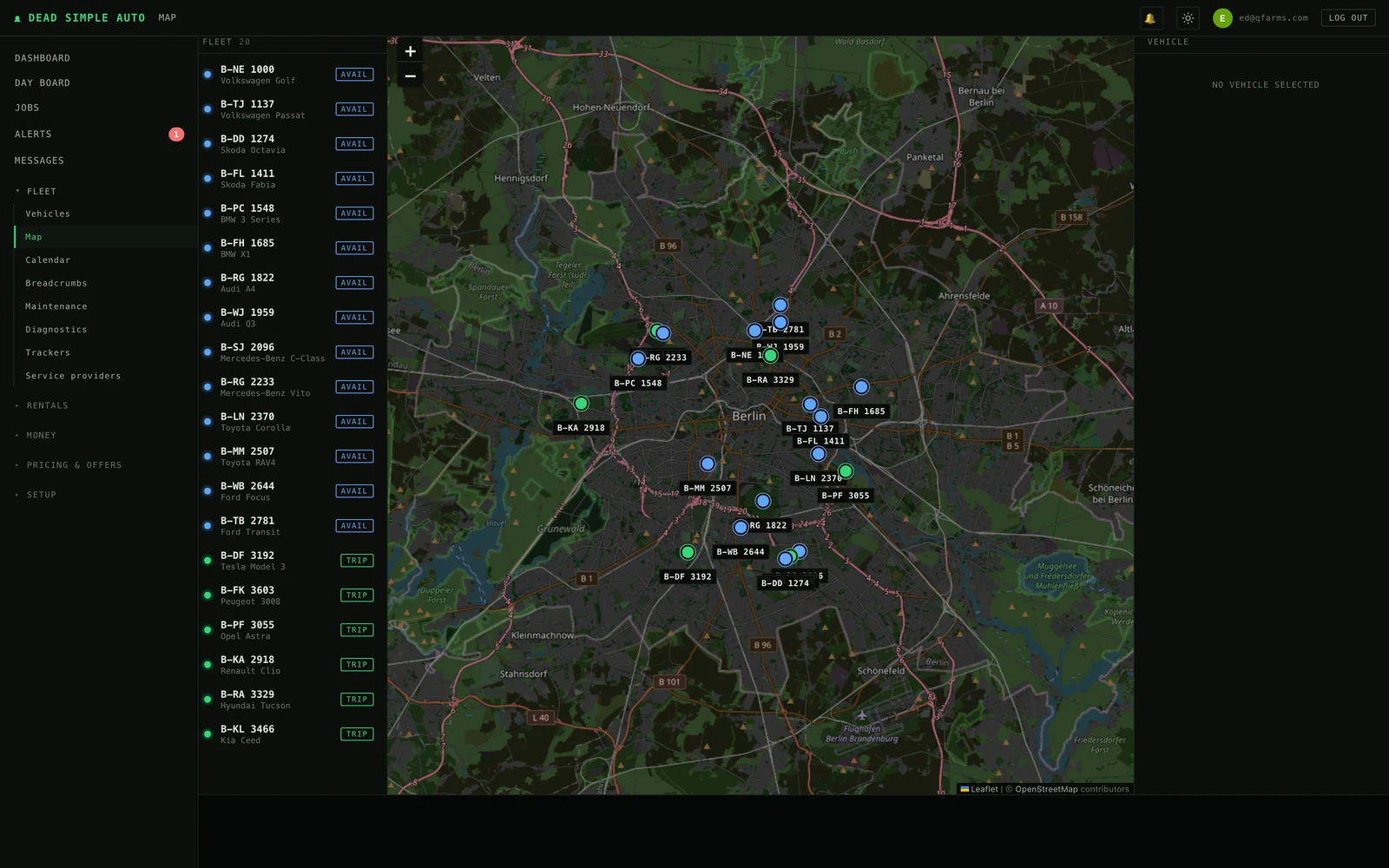
Task: Select the map marker above B-MM 2507 label
Action: click(708, 464)
